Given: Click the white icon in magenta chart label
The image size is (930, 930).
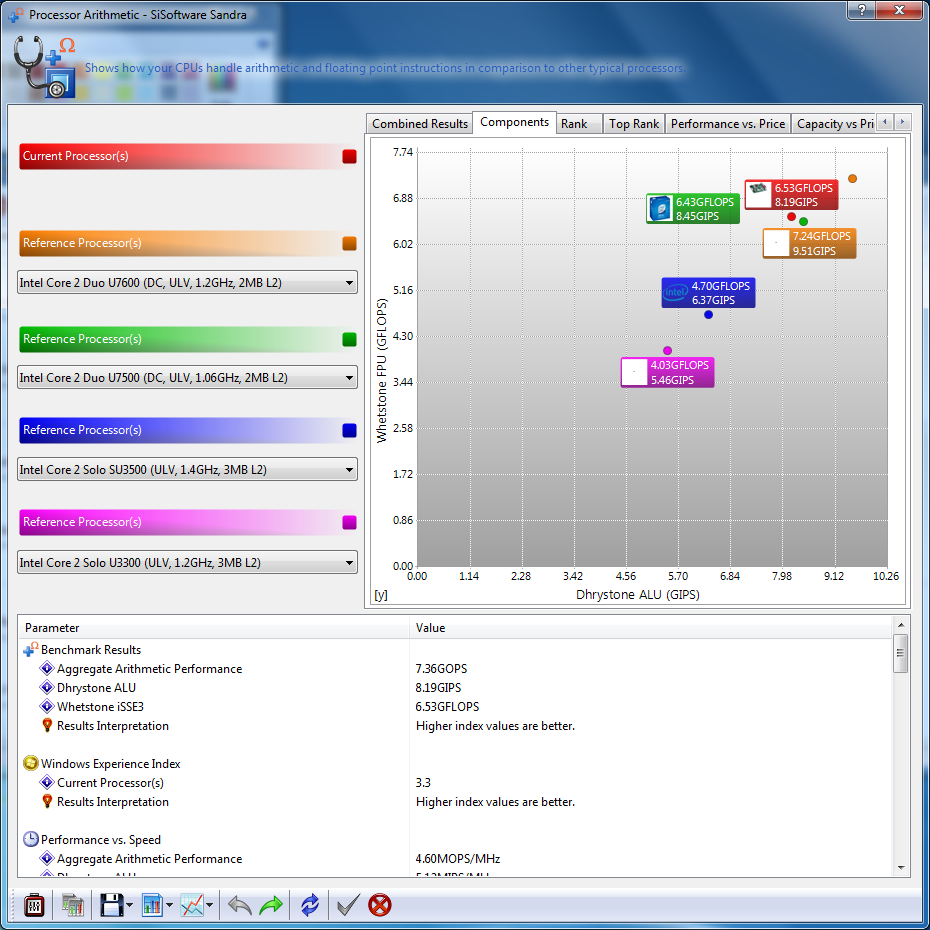Looking at the screenshot, I should 634,372.
